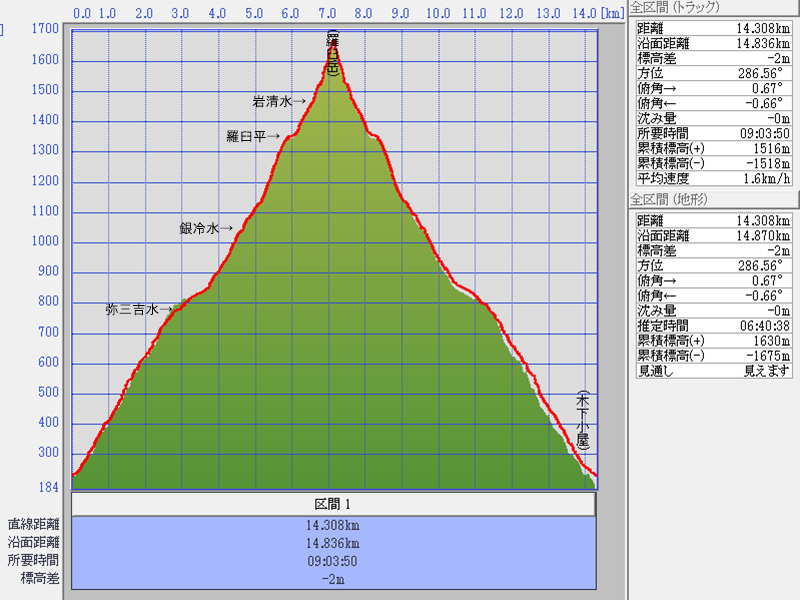Select the 推定時間 06:40:38 row

713,326
